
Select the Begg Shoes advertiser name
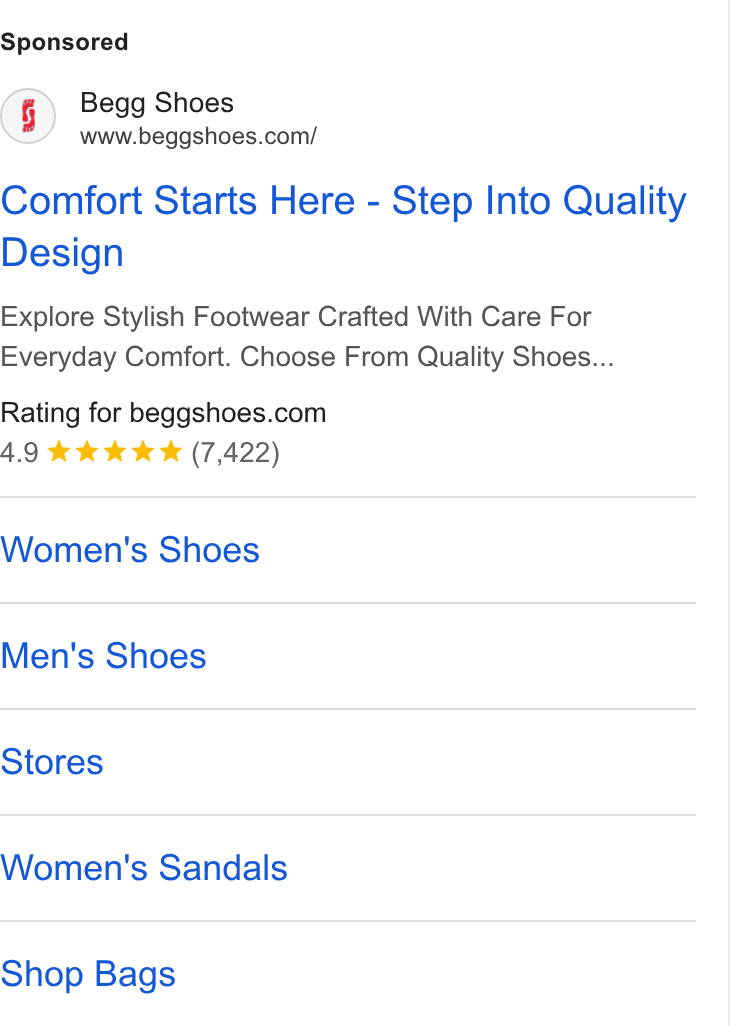(157, 103)
